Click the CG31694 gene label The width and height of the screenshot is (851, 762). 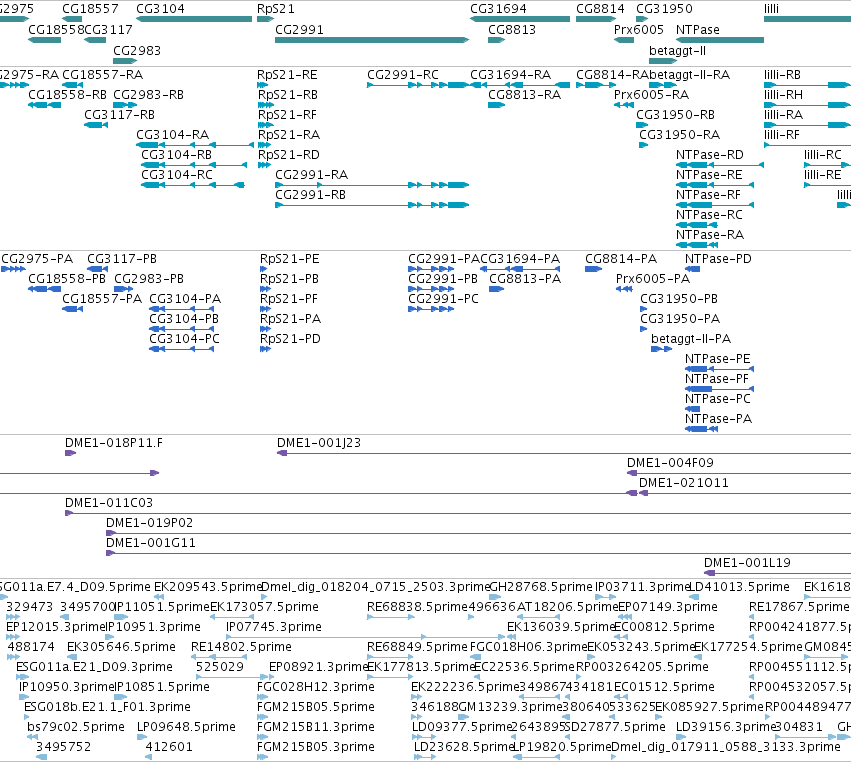coord(498,9)
